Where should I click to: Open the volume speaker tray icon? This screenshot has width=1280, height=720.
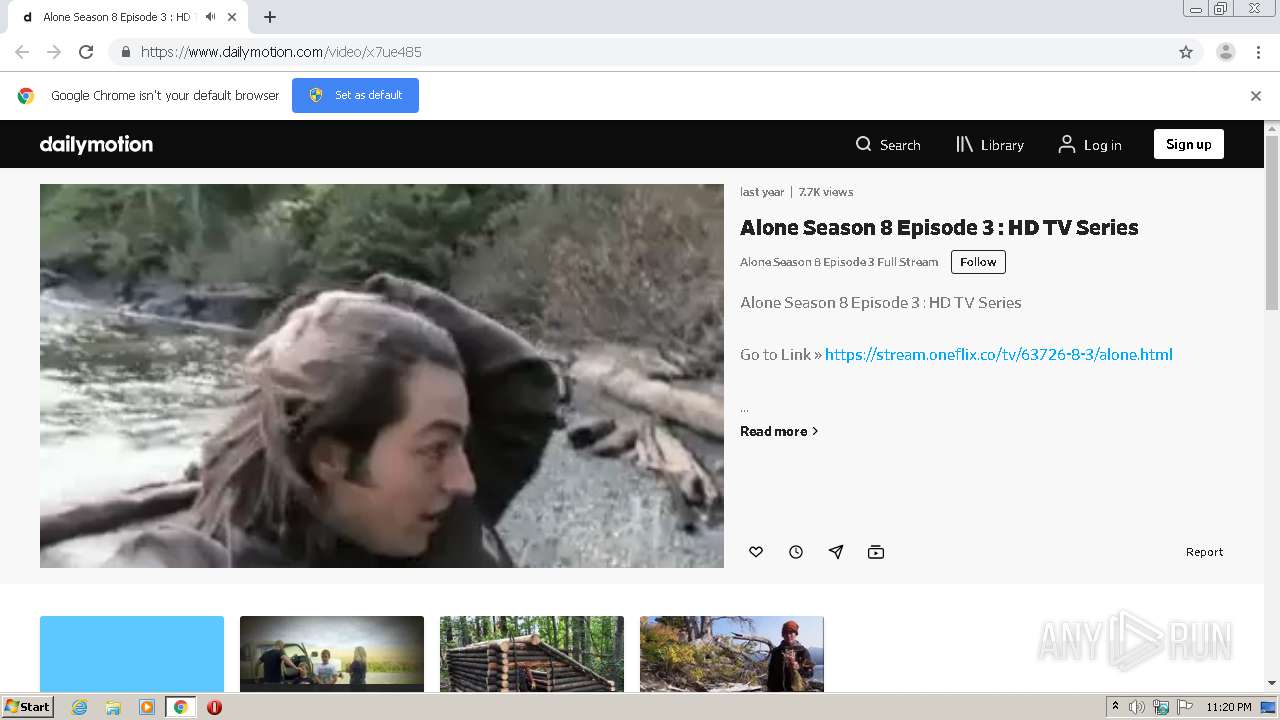(x=1137, y=707)
